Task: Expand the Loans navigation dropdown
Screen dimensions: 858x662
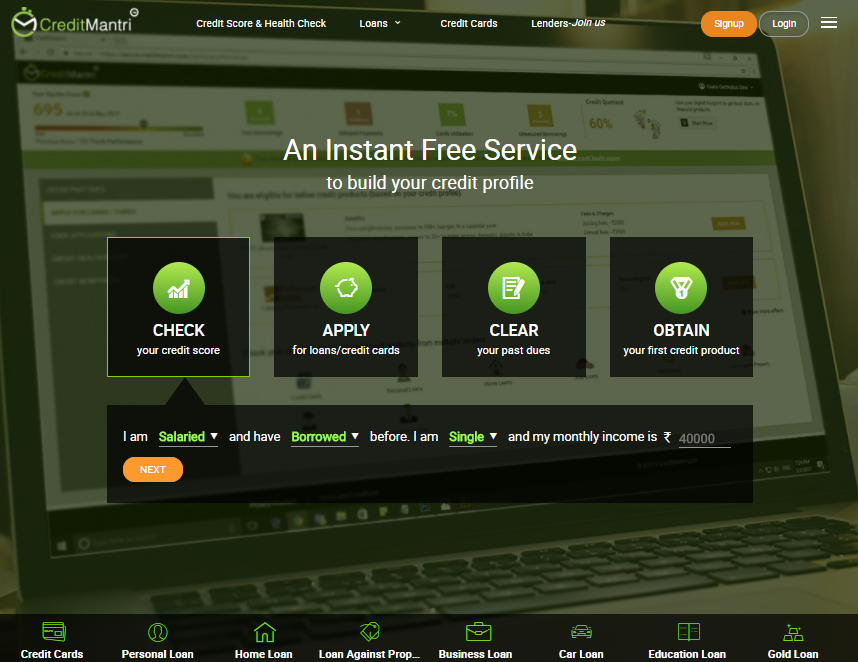Action: pos(380,22)
